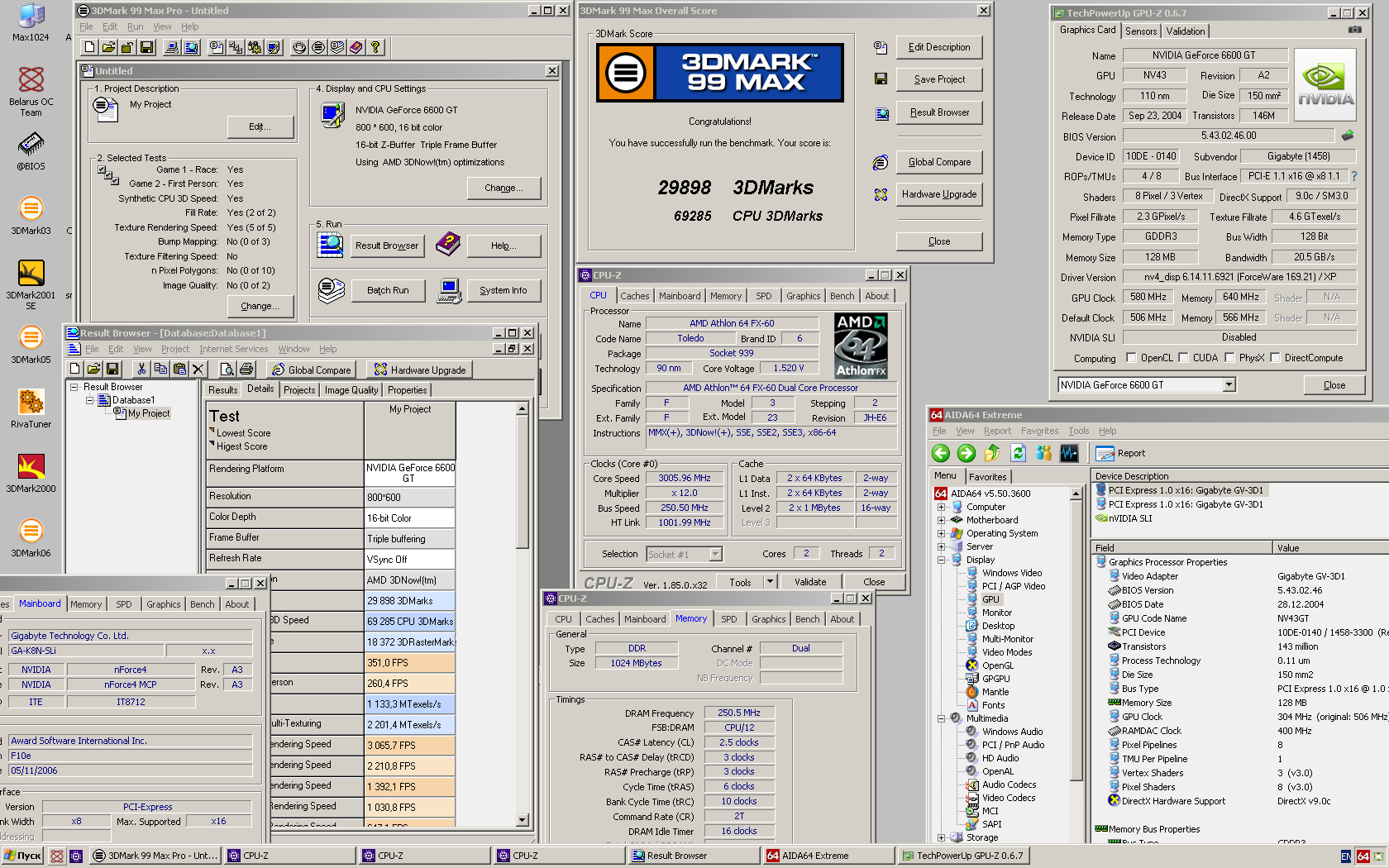This screenshot has height=868, width=1389.
Task: Click the purple help book icon in 3DMark toolbar
Action: (x=356, y=47)
